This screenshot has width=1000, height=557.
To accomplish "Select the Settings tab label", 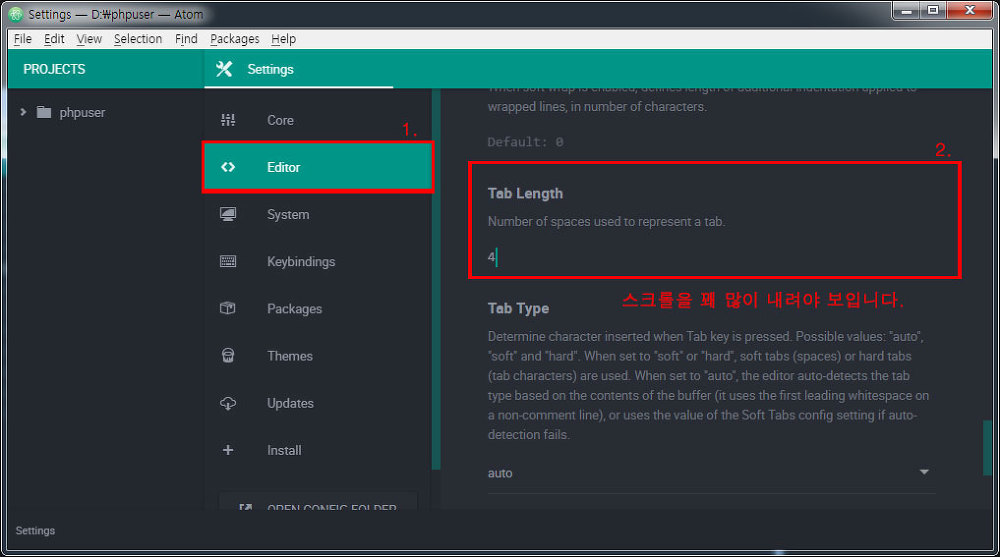I will click(270, 69).
